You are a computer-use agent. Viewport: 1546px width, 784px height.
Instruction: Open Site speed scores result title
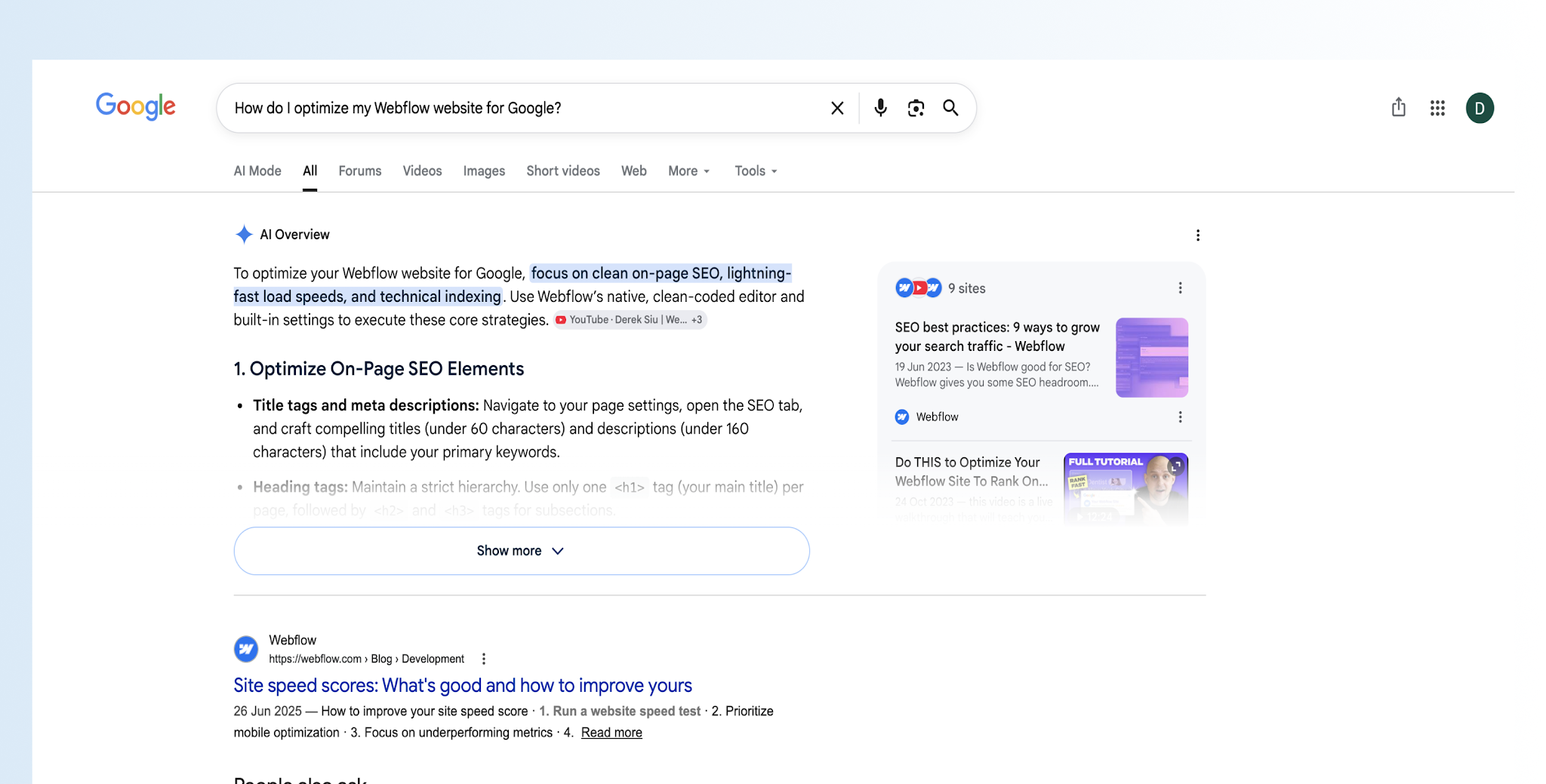tap(463, 685)
